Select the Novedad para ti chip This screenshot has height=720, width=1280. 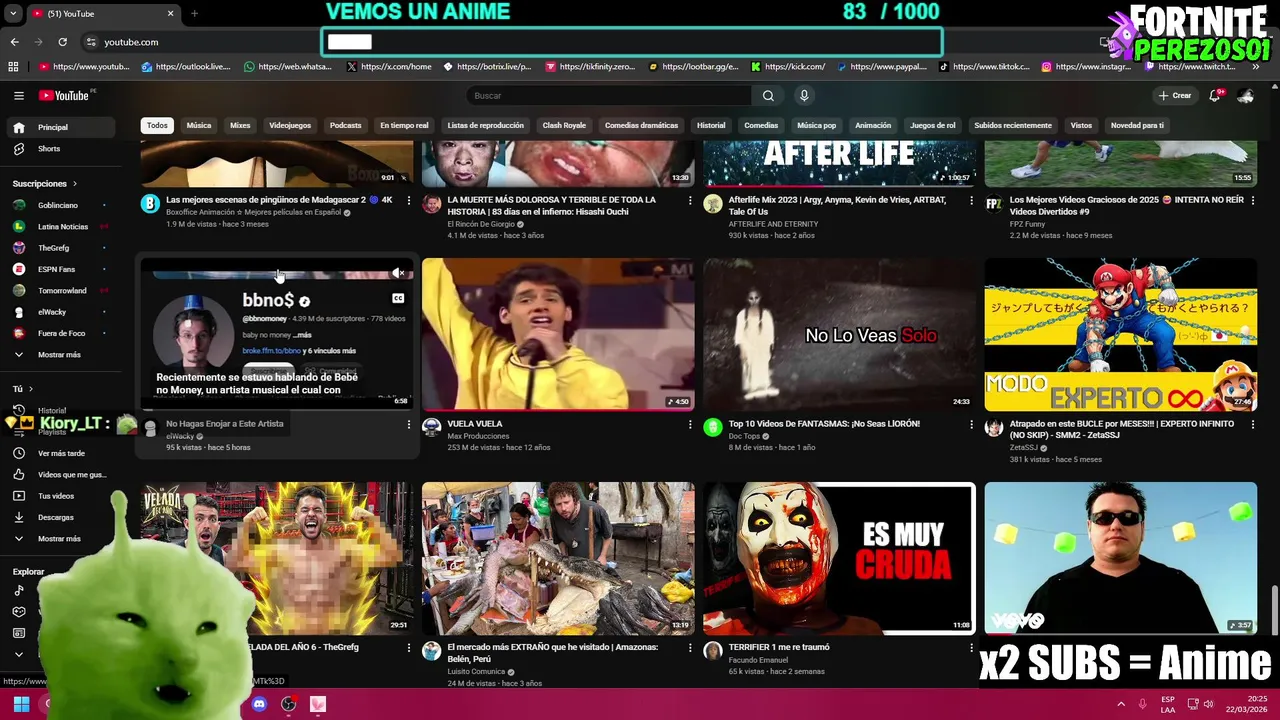point(1137,126)
